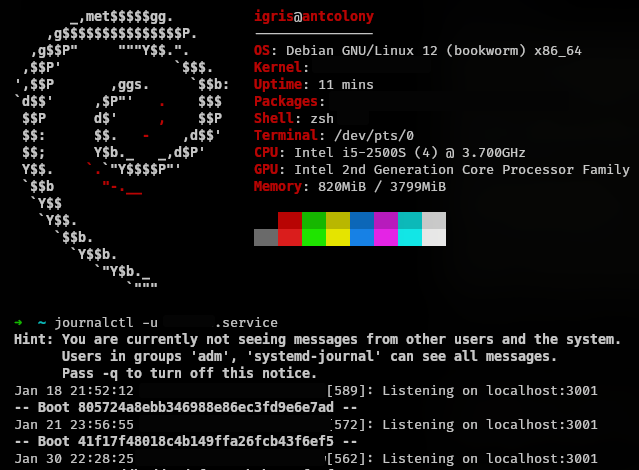The width and height of the screenshot is (639, 470).
Task: Click '[562]: Listening on localhost:3001' entry
Action: pyautogui.click(x=462, y=459)
